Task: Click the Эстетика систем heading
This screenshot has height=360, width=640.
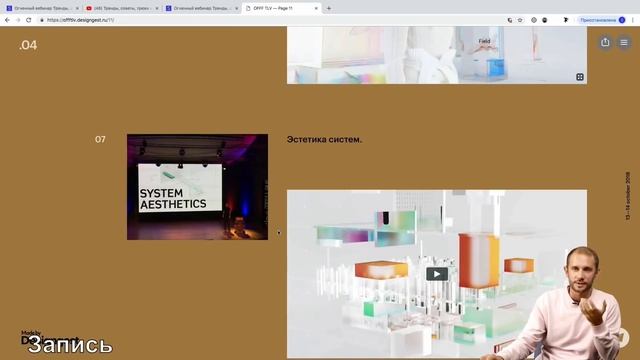Action: coord(324,140)
